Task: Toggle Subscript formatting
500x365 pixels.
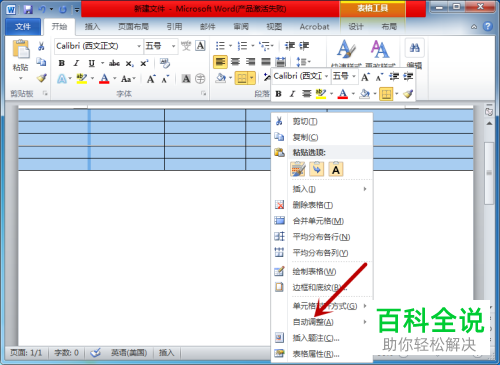Action: [130, 63]
